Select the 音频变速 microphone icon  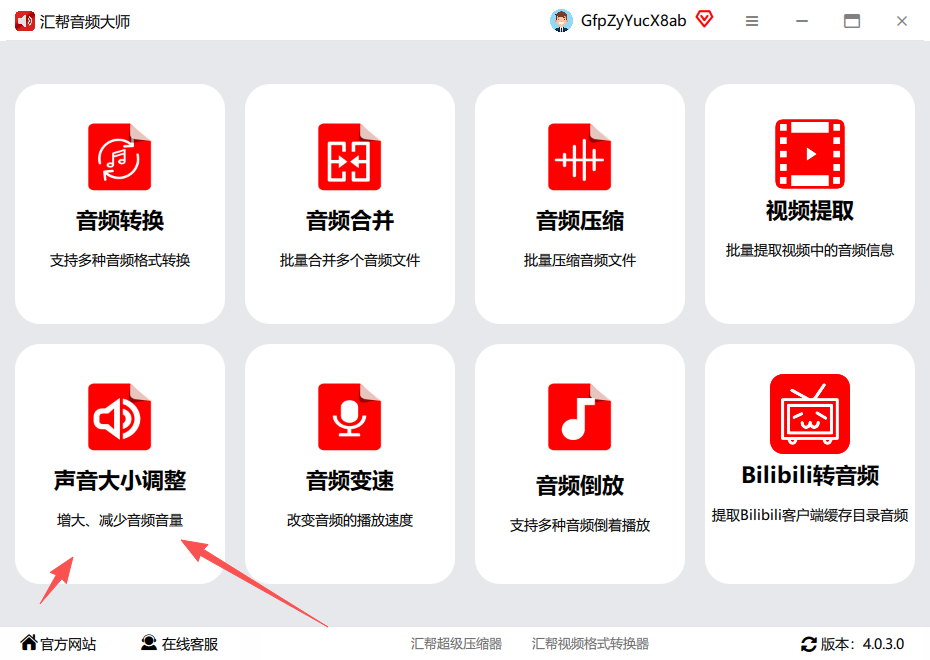click(349, 416)
